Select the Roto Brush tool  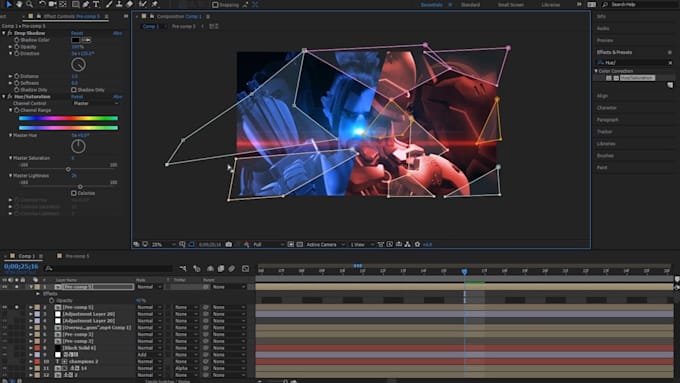click(x=143, y=4)
